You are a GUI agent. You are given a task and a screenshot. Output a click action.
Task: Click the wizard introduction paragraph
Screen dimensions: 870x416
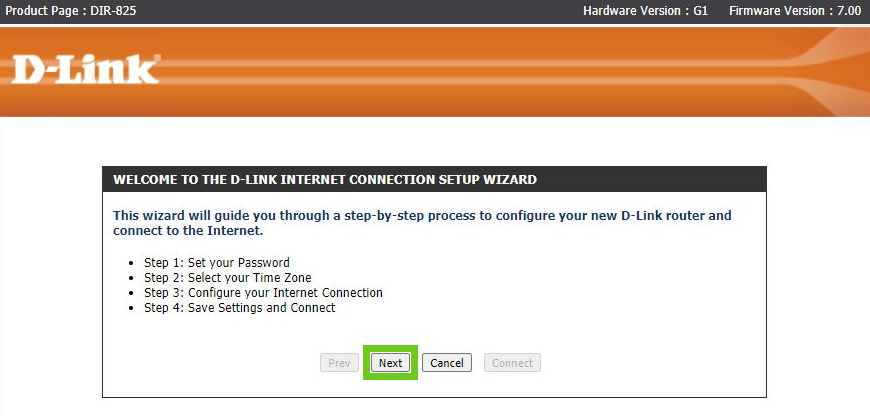pos(422,223)
